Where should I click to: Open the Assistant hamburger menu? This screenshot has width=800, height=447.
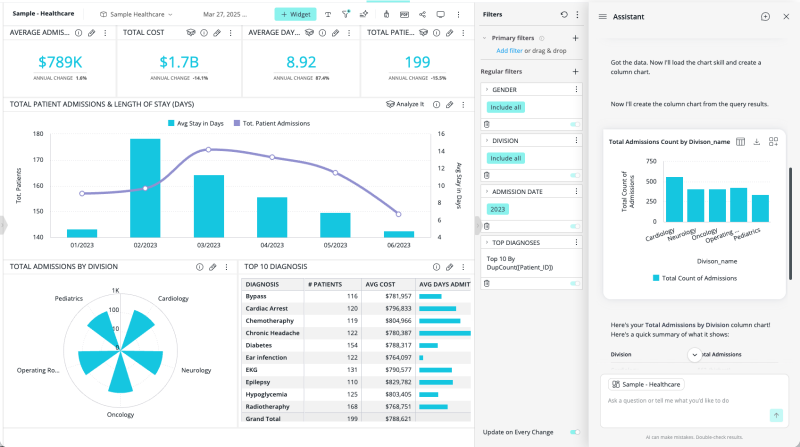603,16
